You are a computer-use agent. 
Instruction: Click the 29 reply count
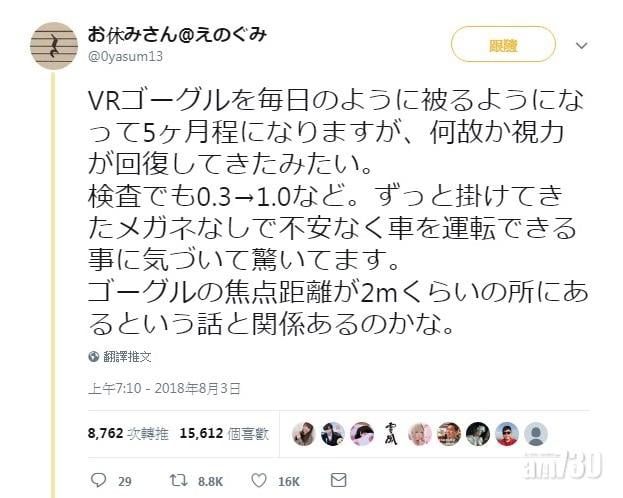tap(125, 481)
